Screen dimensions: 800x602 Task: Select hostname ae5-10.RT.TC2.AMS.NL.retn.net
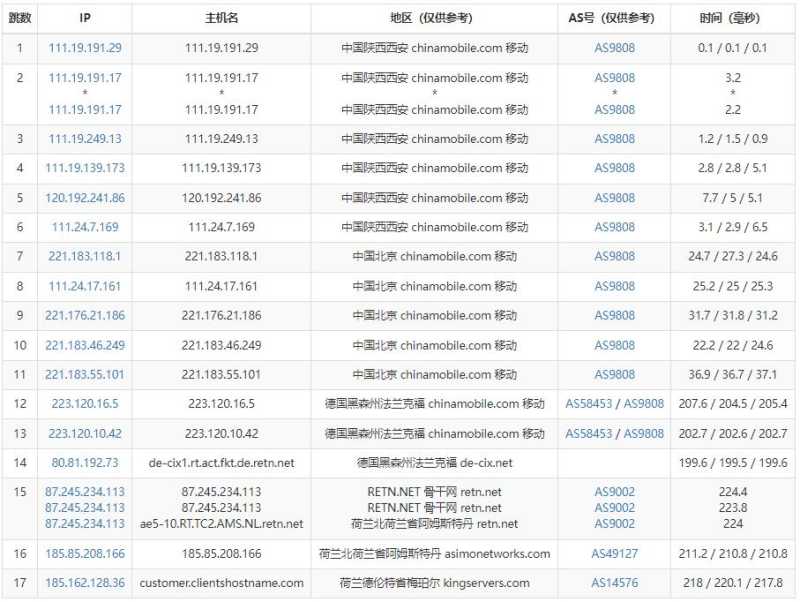(221, 524)
